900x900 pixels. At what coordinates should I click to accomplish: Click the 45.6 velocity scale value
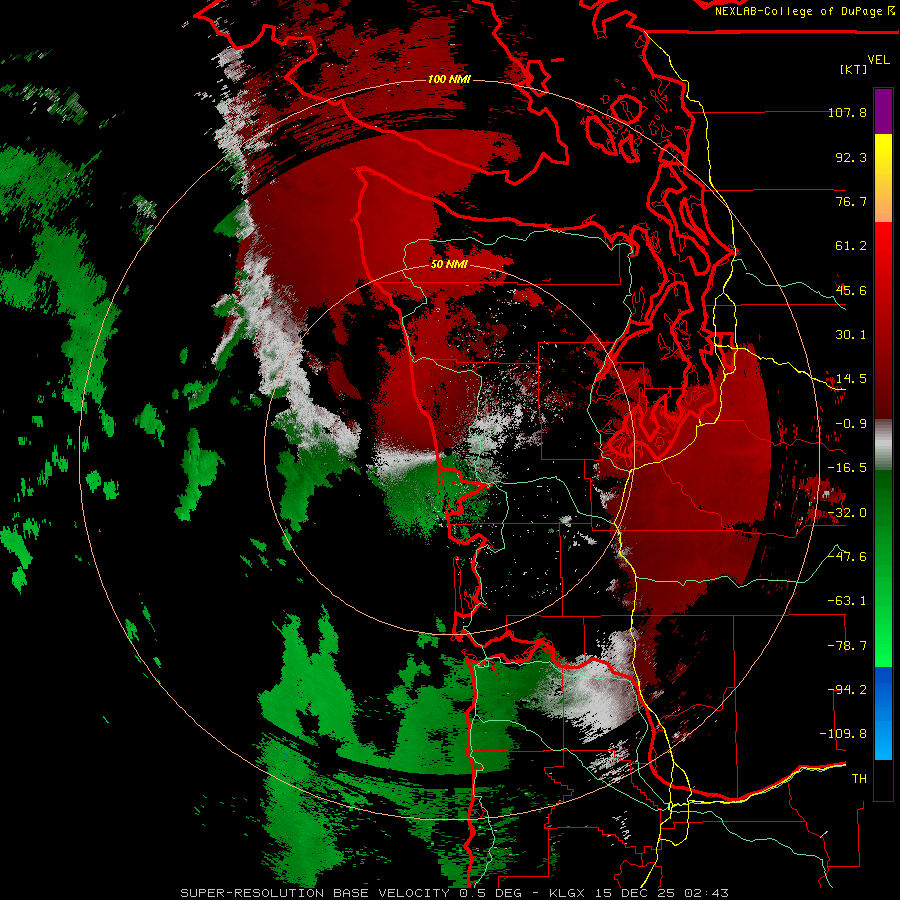click(x=851, y=290)
